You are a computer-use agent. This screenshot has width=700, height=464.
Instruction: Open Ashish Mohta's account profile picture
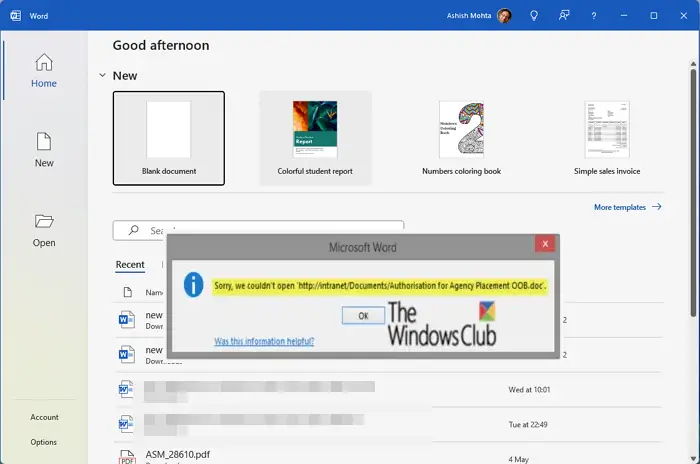point(504,16)
